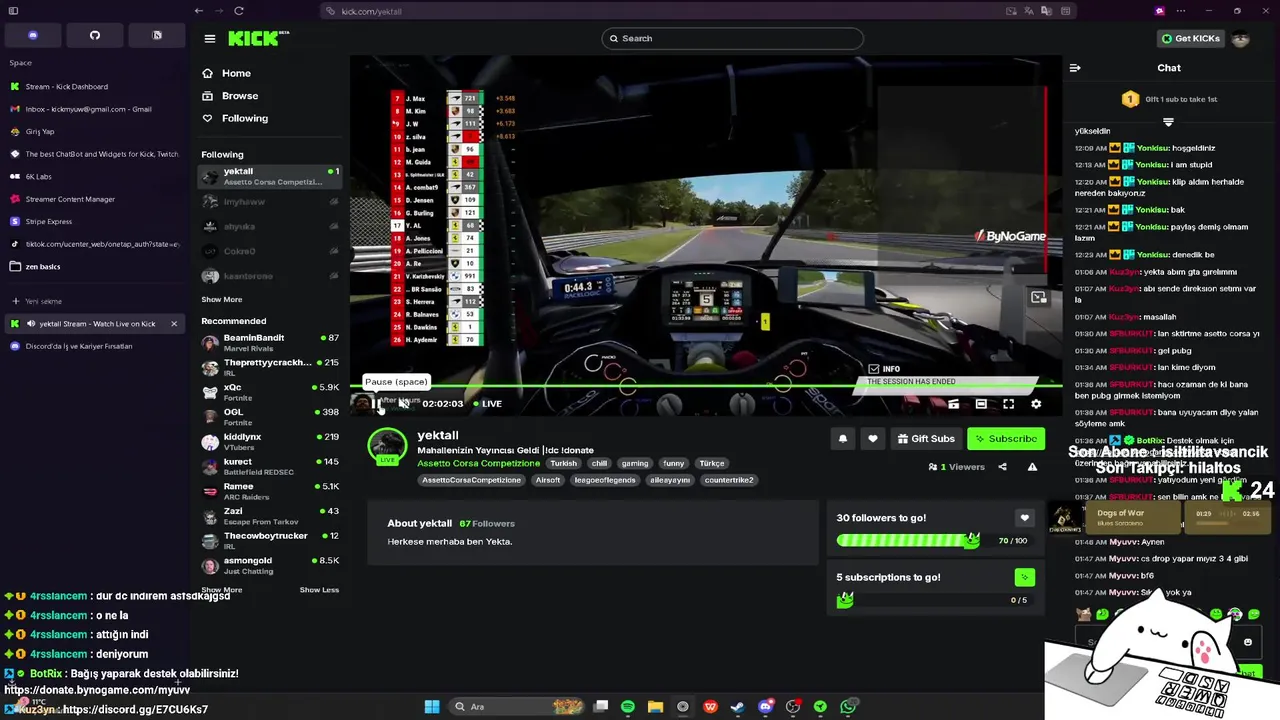The width and height of the screenshot is (1280, 720).
Task: Open pinned Notion tab
Action: pos(157,35)
